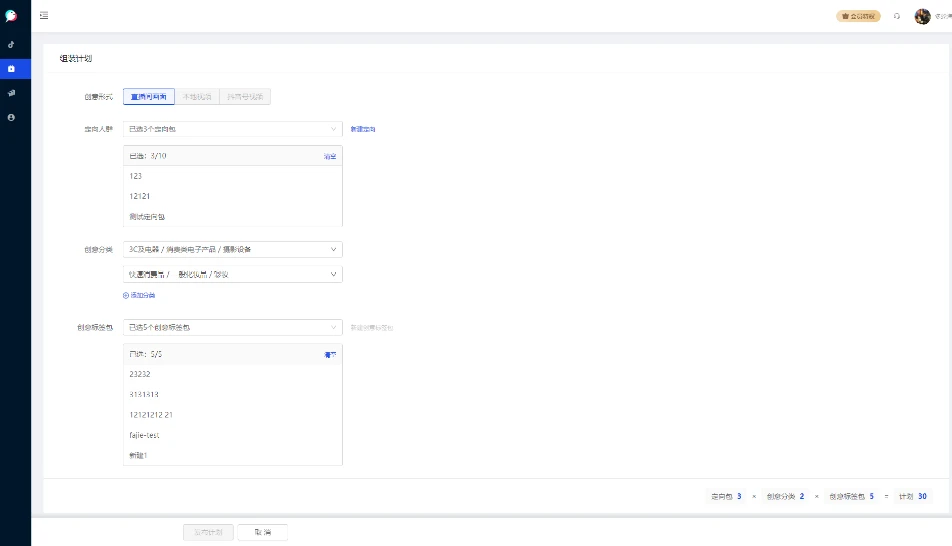
Task: Open the 3C及电器 creative category dropdown
Action: [232, 249]
